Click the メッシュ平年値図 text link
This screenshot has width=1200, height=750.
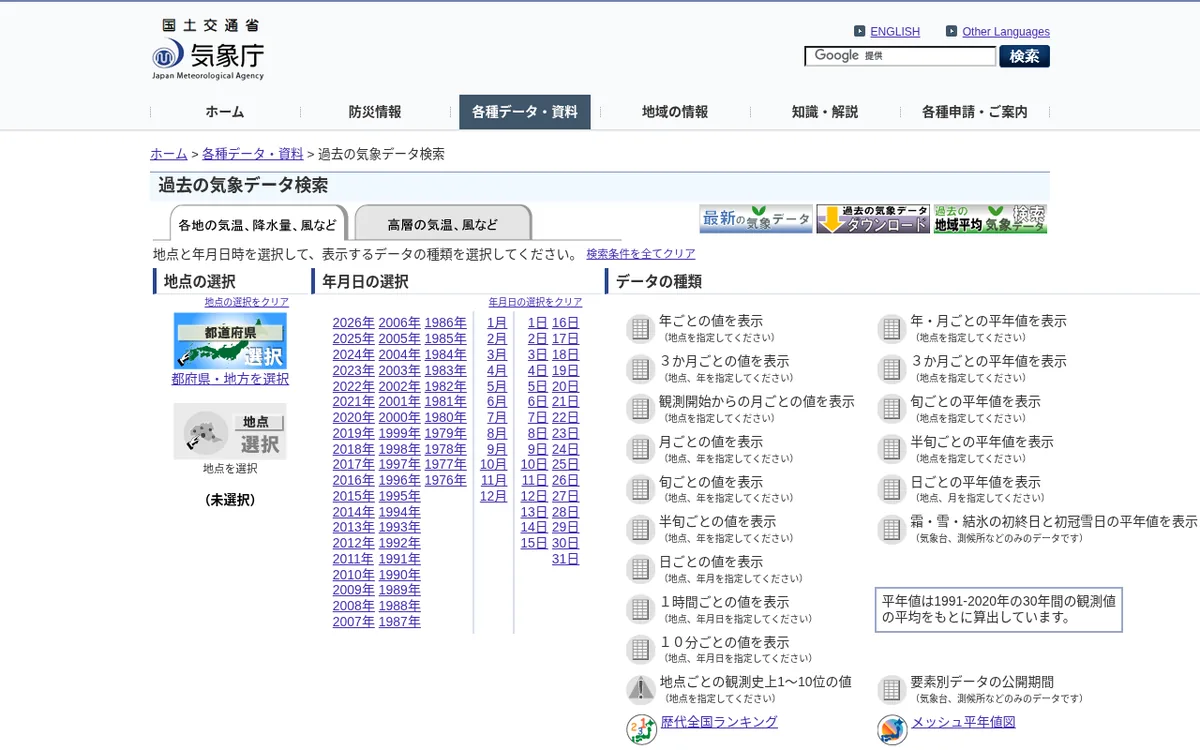(963, 722)
